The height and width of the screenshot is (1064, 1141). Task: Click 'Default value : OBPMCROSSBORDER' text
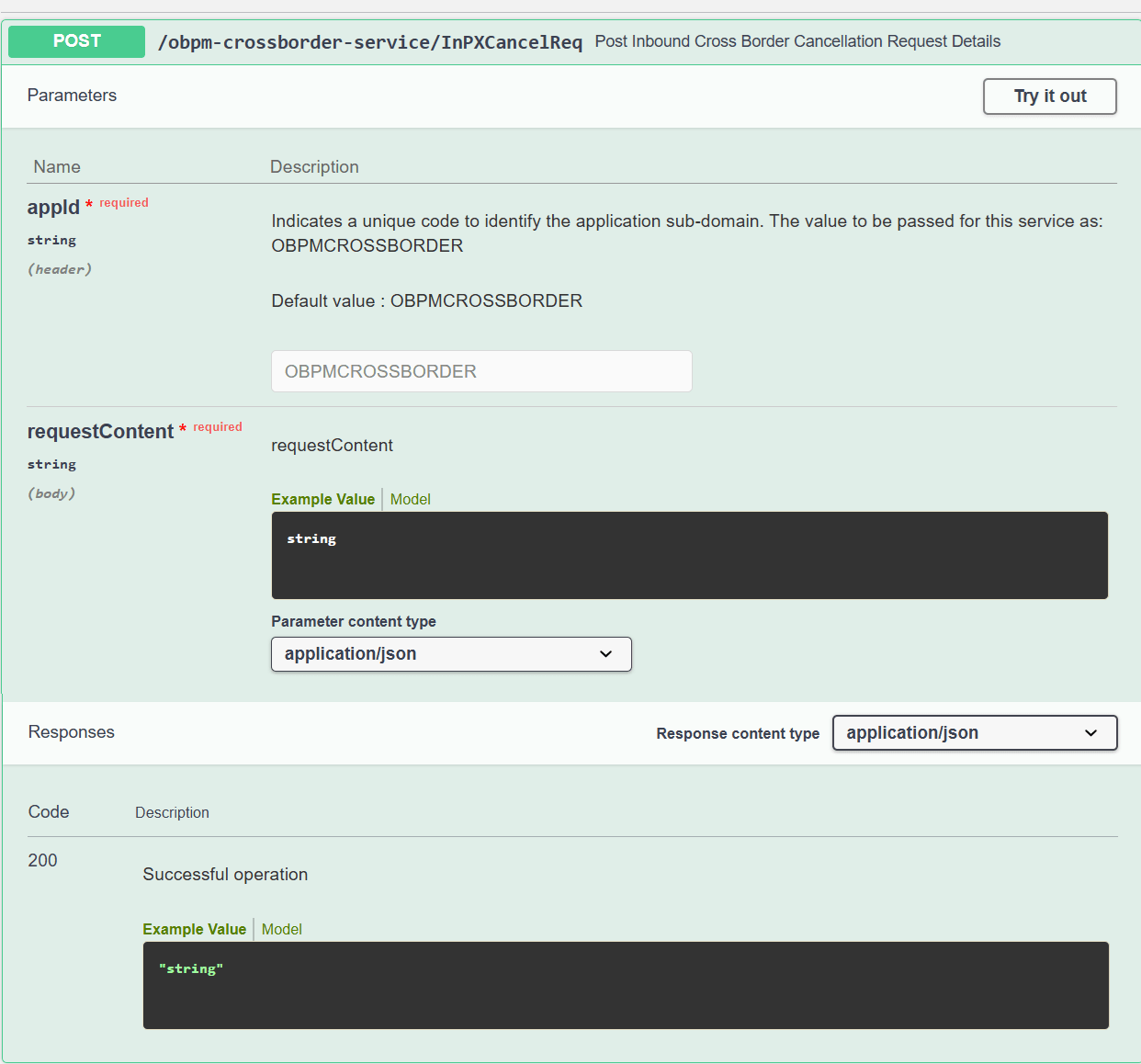pos(427,301)
